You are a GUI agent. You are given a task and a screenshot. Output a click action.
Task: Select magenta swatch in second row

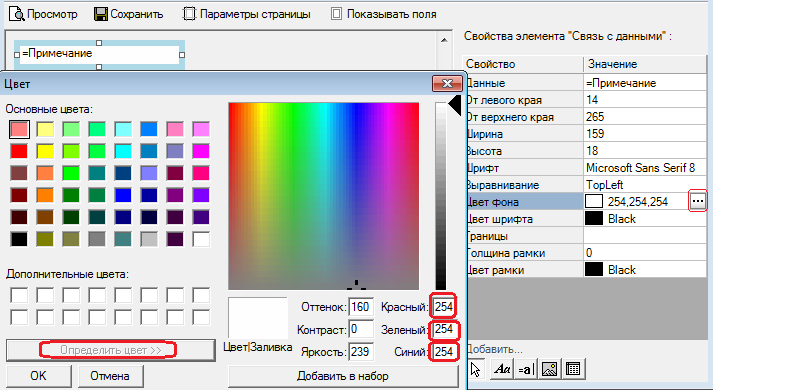click(201, 151)
